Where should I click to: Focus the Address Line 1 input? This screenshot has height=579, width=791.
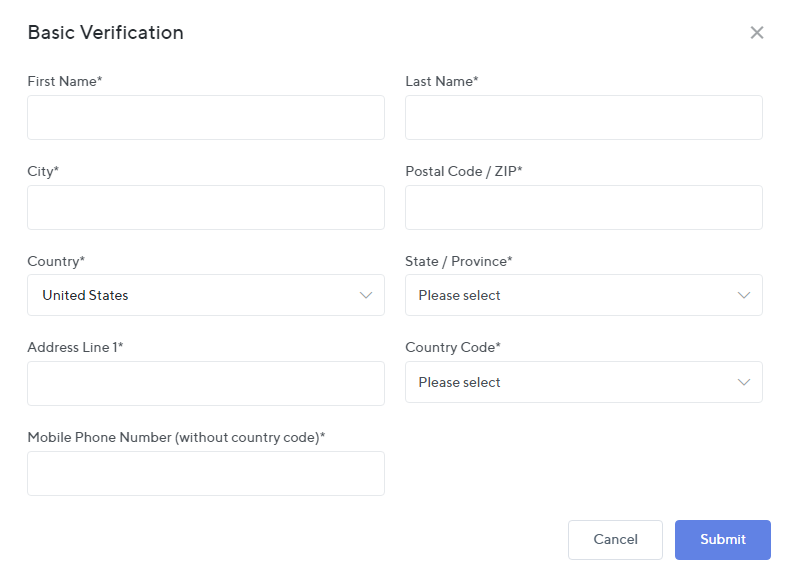[206, 383]
